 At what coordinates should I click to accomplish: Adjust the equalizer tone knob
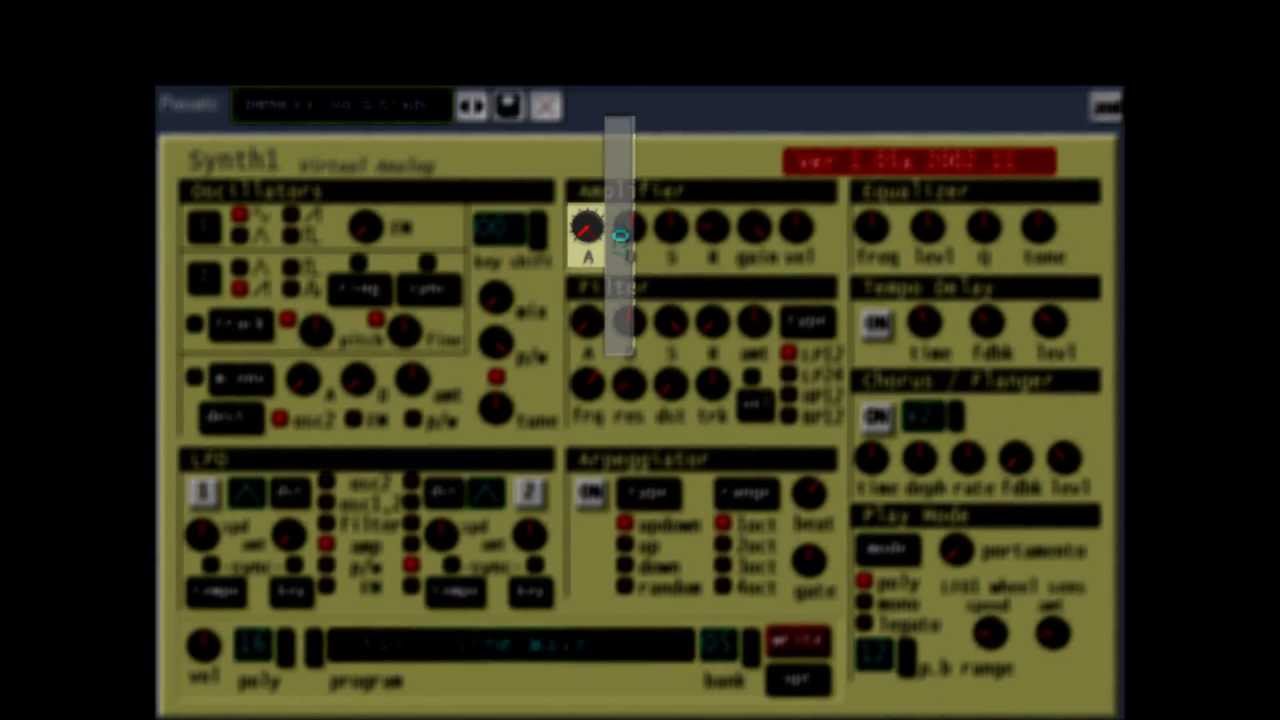pyautogui.click(x=1039, y=227)
